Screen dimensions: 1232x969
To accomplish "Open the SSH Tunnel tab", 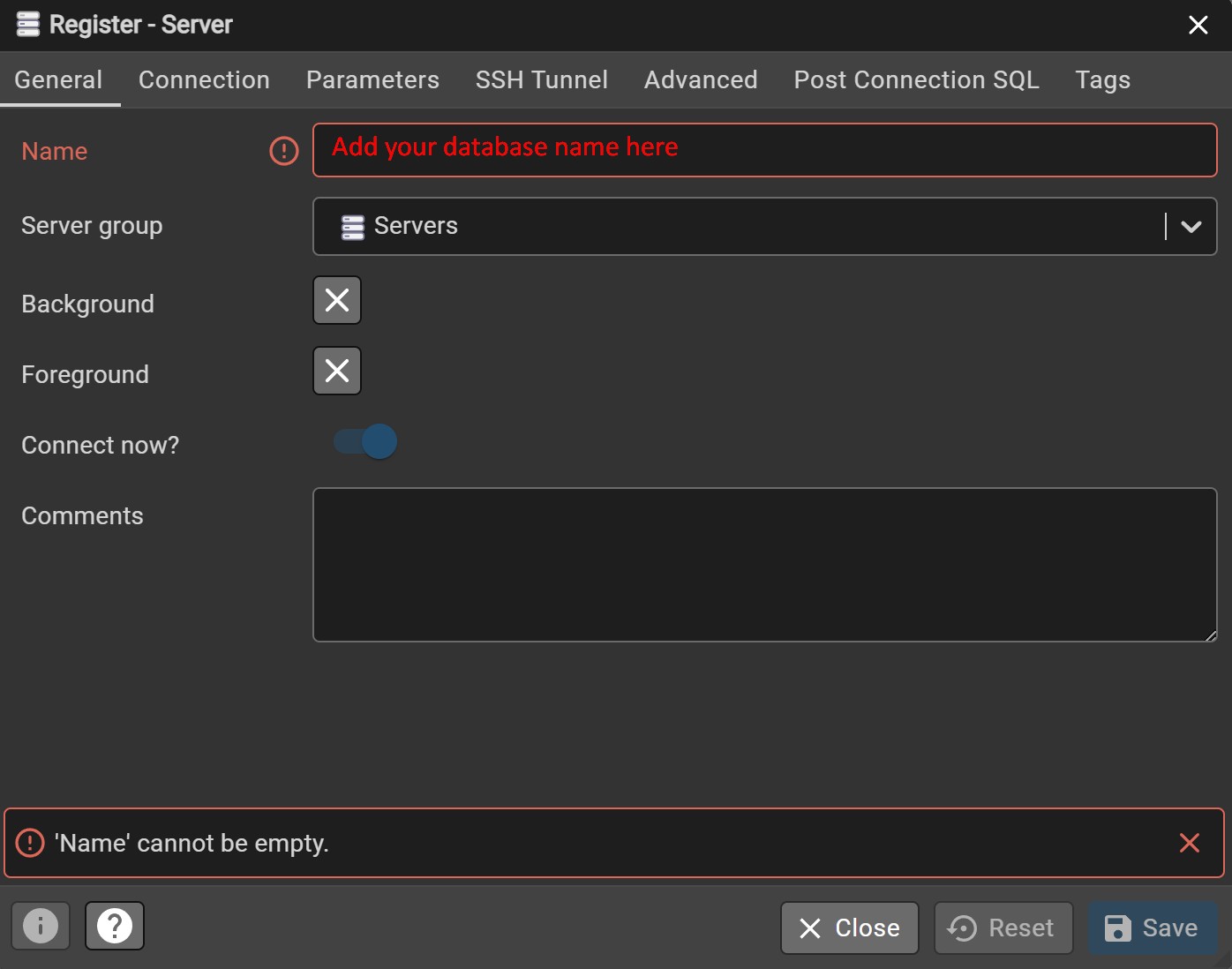I will click(x=541, y=80).
